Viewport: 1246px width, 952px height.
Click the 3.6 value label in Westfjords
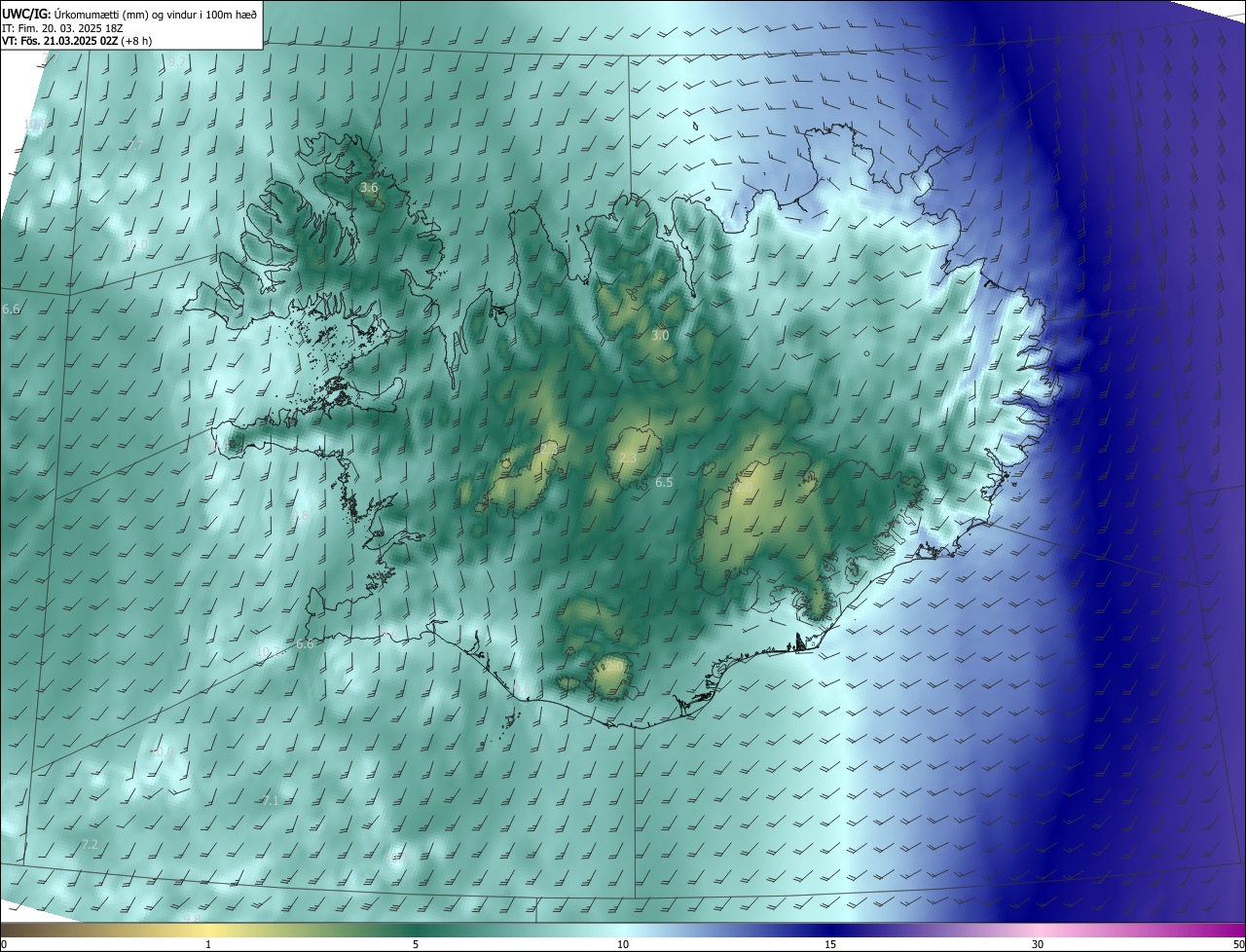pyautogui.click(x=369, y=187)
